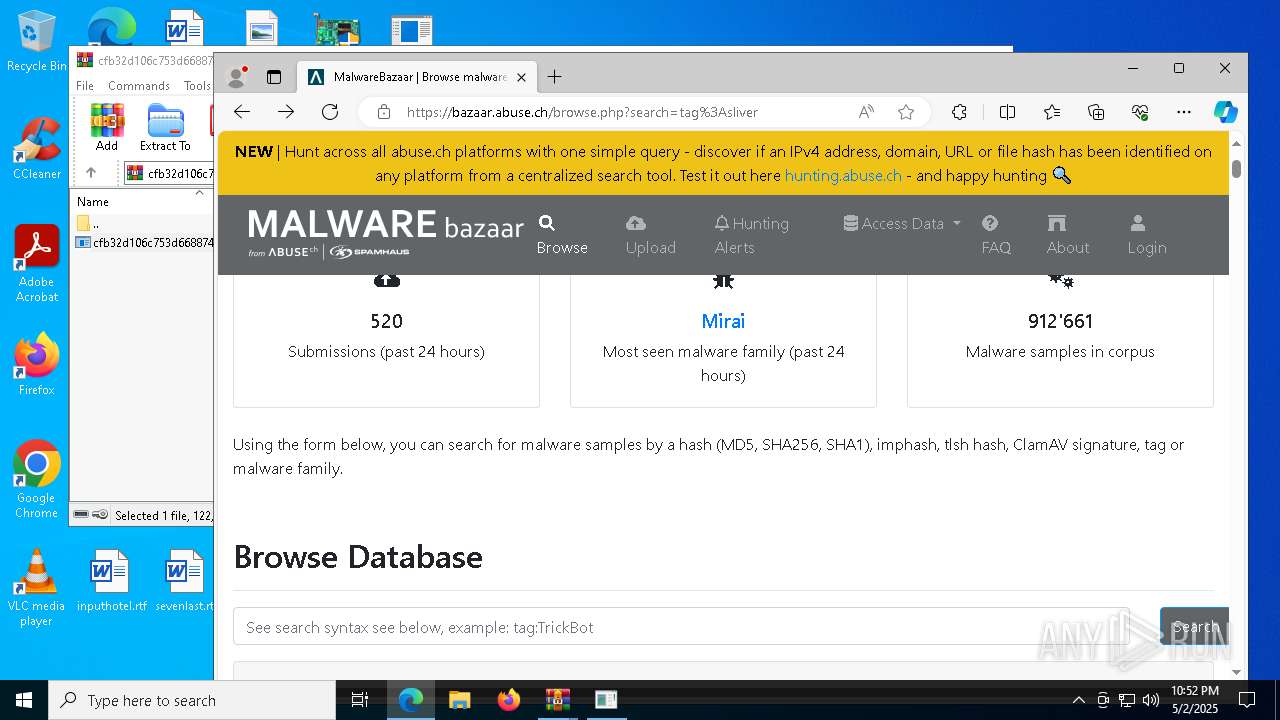Open Task View on taskbar
This screenshot has height=720, width=1280.
pyautogui.click(x=360, y=700)
